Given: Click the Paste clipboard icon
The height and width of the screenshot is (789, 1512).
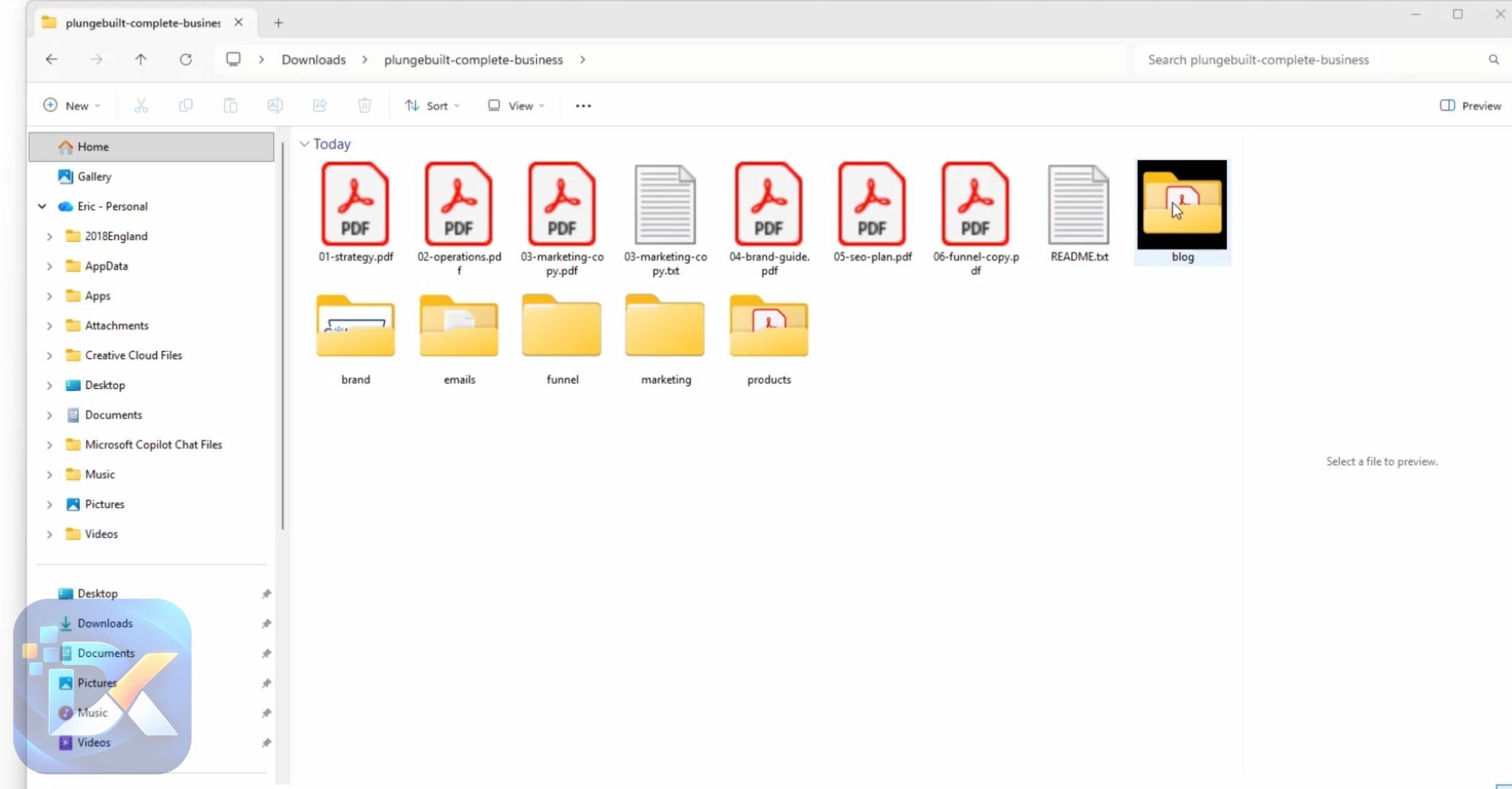Looking at the screenshot, I should 230,106.
